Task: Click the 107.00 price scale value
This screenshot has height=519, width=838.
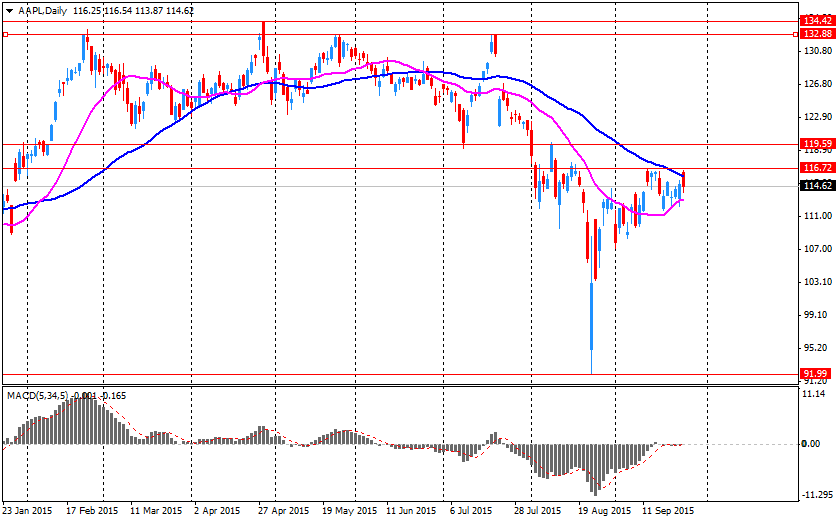Action: (x=818, y=249)
